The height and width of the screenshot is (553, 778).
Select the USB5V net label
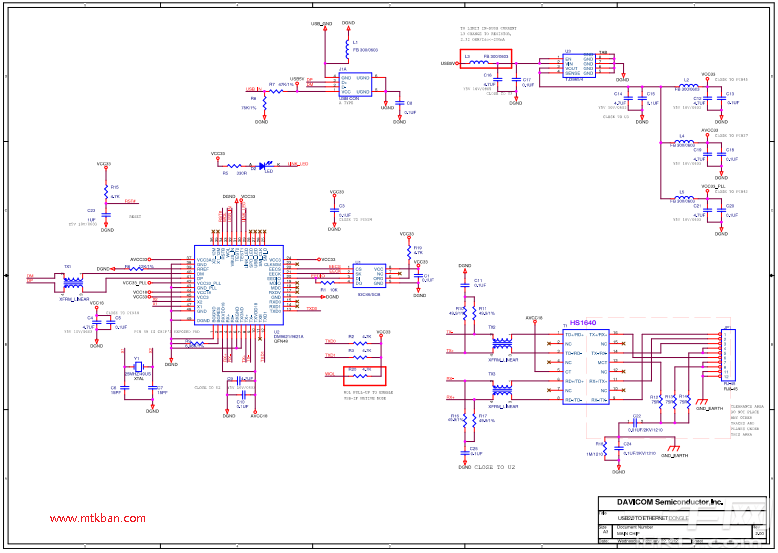click(447, 63)
